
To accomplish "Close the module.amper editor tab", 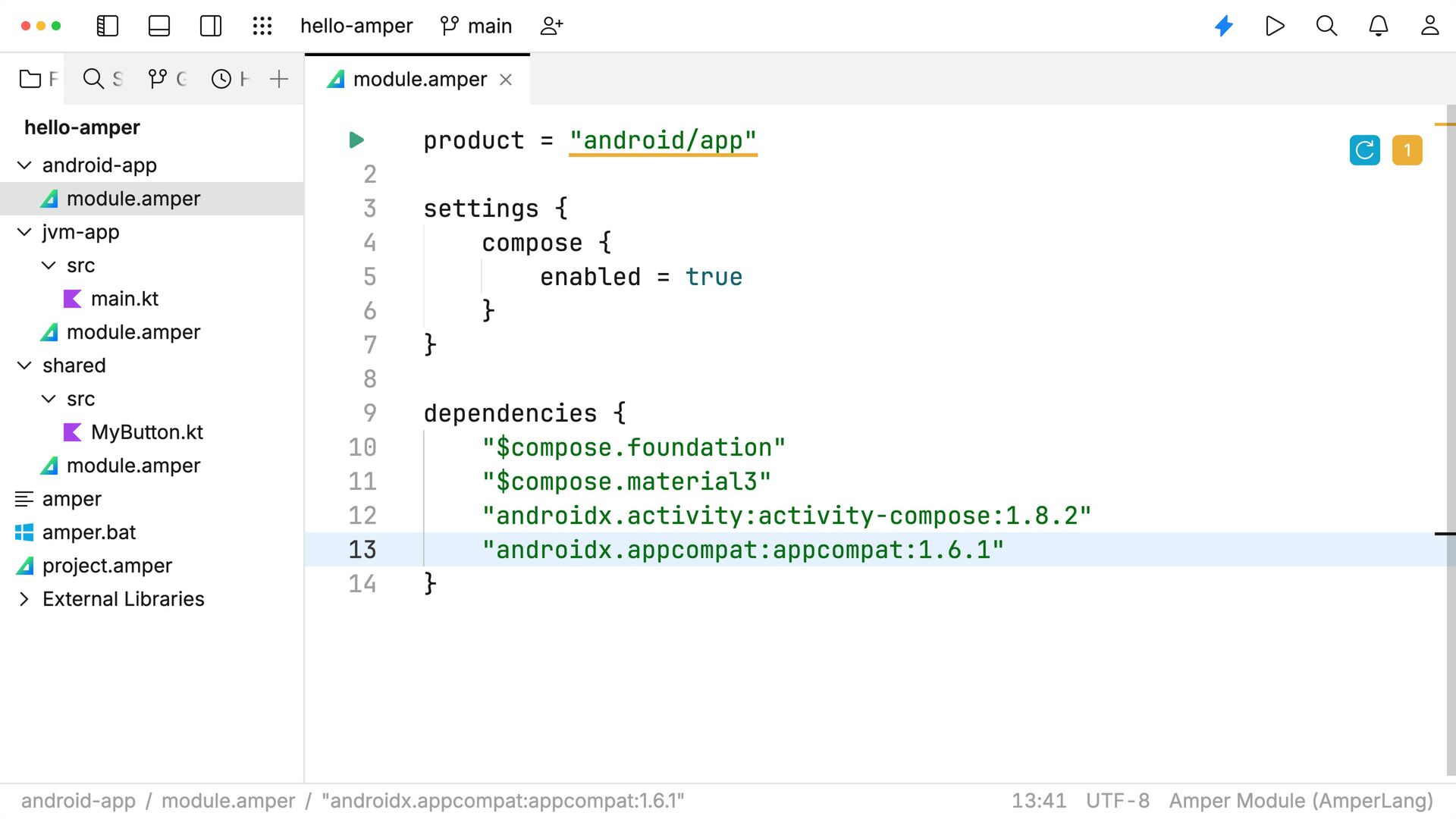I will coord(506,80).
